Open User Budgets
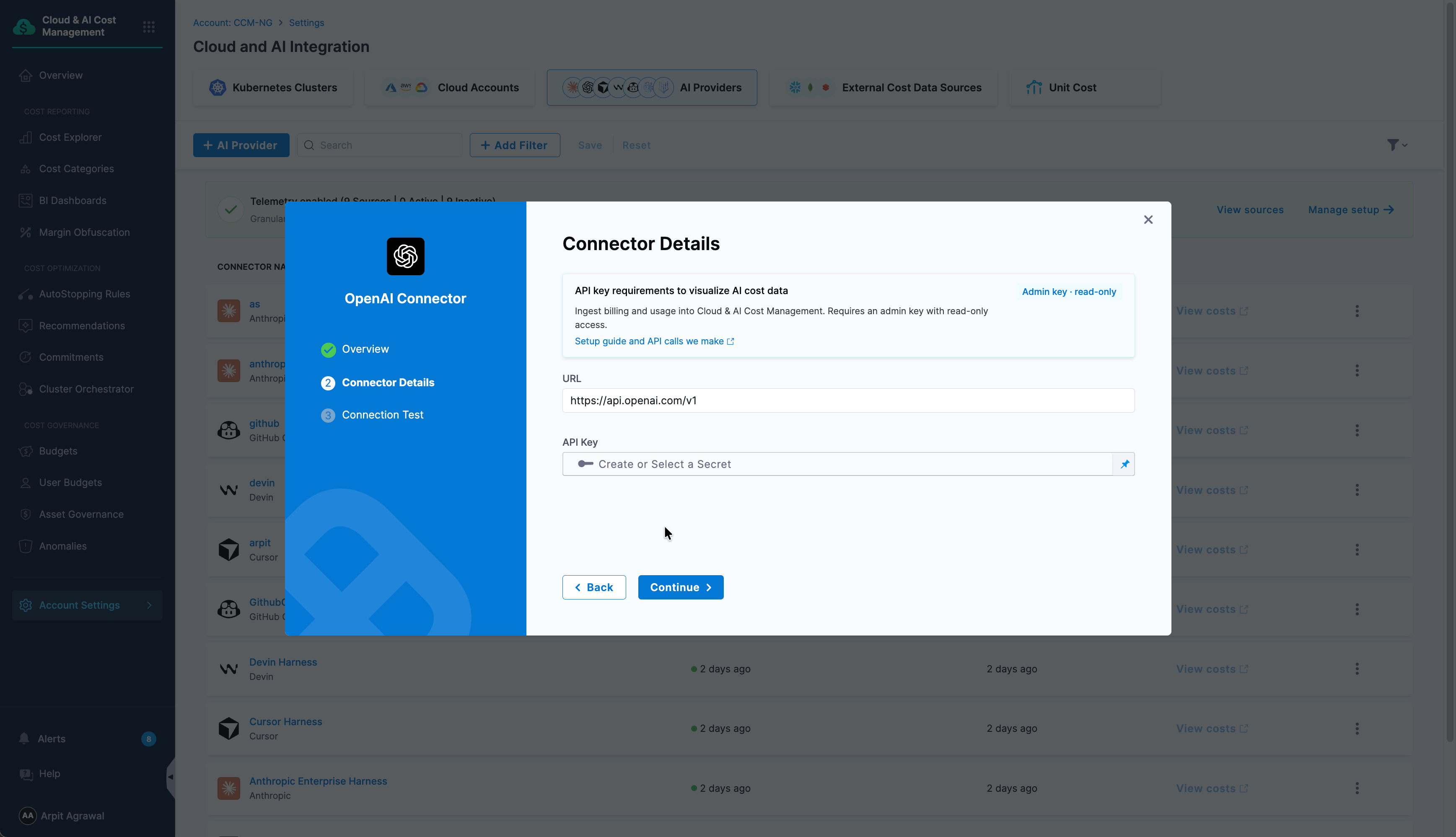This screenshot has width=1456, height=837. click(x=70, y=482)
